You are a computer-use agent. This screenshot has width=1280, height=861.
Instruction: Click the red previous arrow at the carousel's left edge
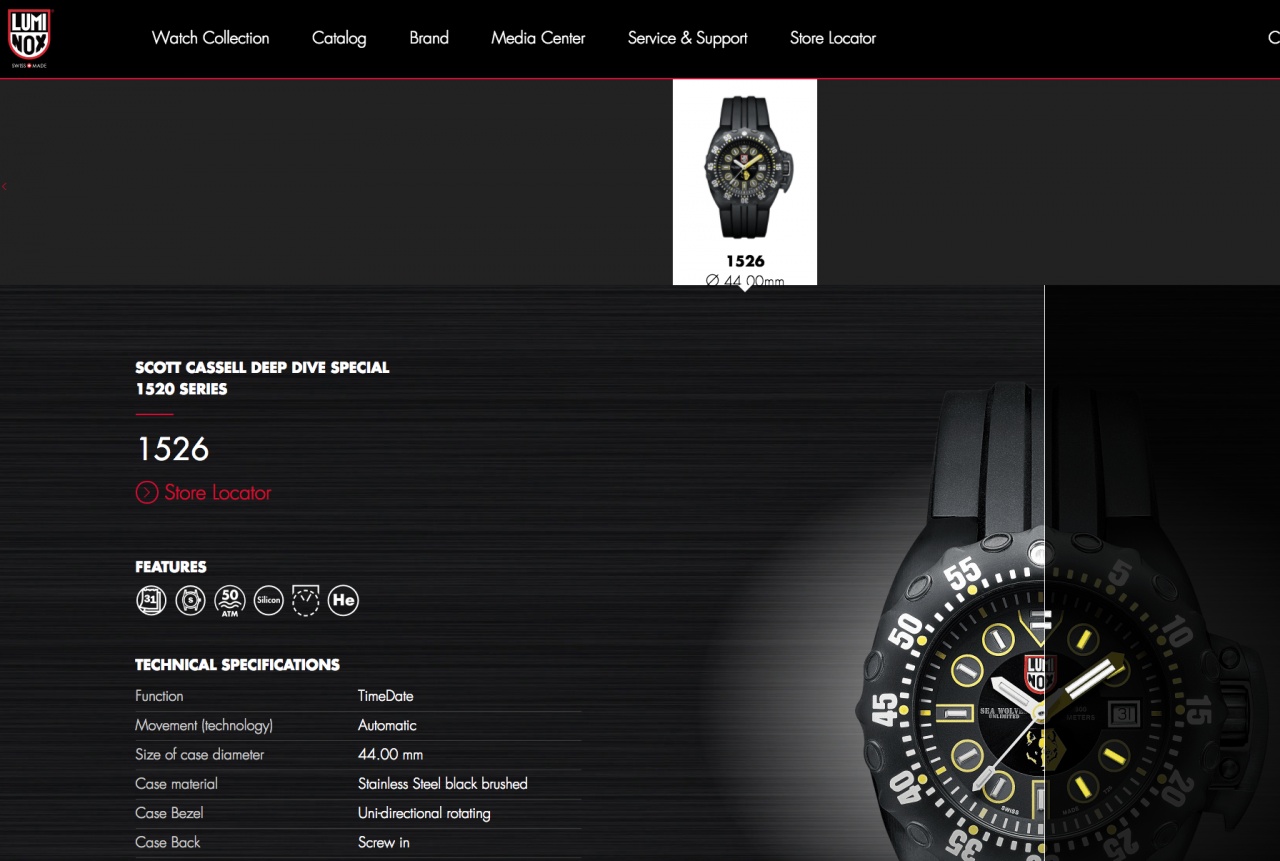(4, 186)
